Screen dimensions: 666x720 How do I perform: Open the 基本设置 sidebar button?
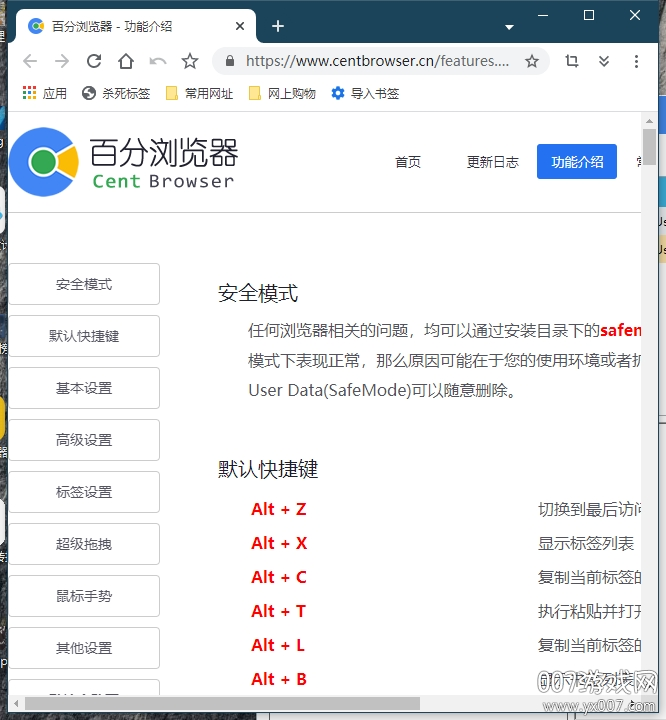tap(84, 388)
